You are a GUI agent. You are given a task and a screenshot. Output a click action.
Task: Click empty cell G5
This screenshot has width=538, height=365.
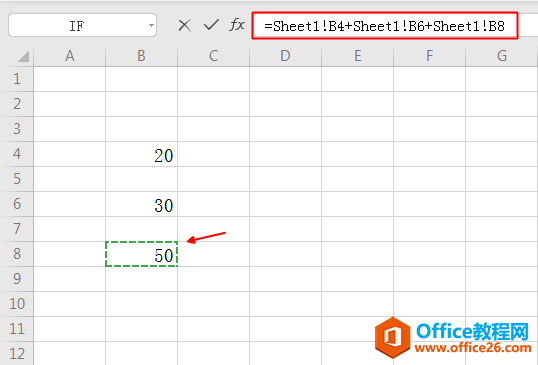502,179
